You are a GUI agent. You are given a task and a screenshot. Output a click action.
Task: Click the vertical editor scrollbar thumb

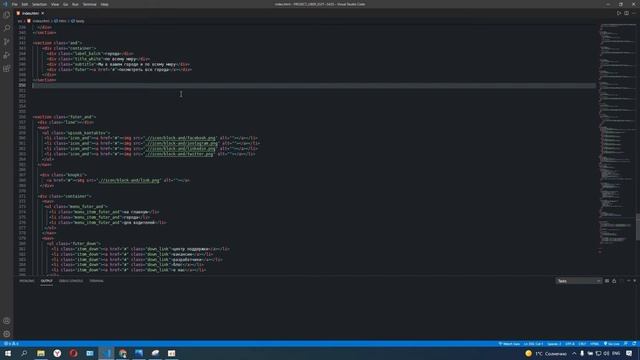pyautogui.click(x=638, y=227)
